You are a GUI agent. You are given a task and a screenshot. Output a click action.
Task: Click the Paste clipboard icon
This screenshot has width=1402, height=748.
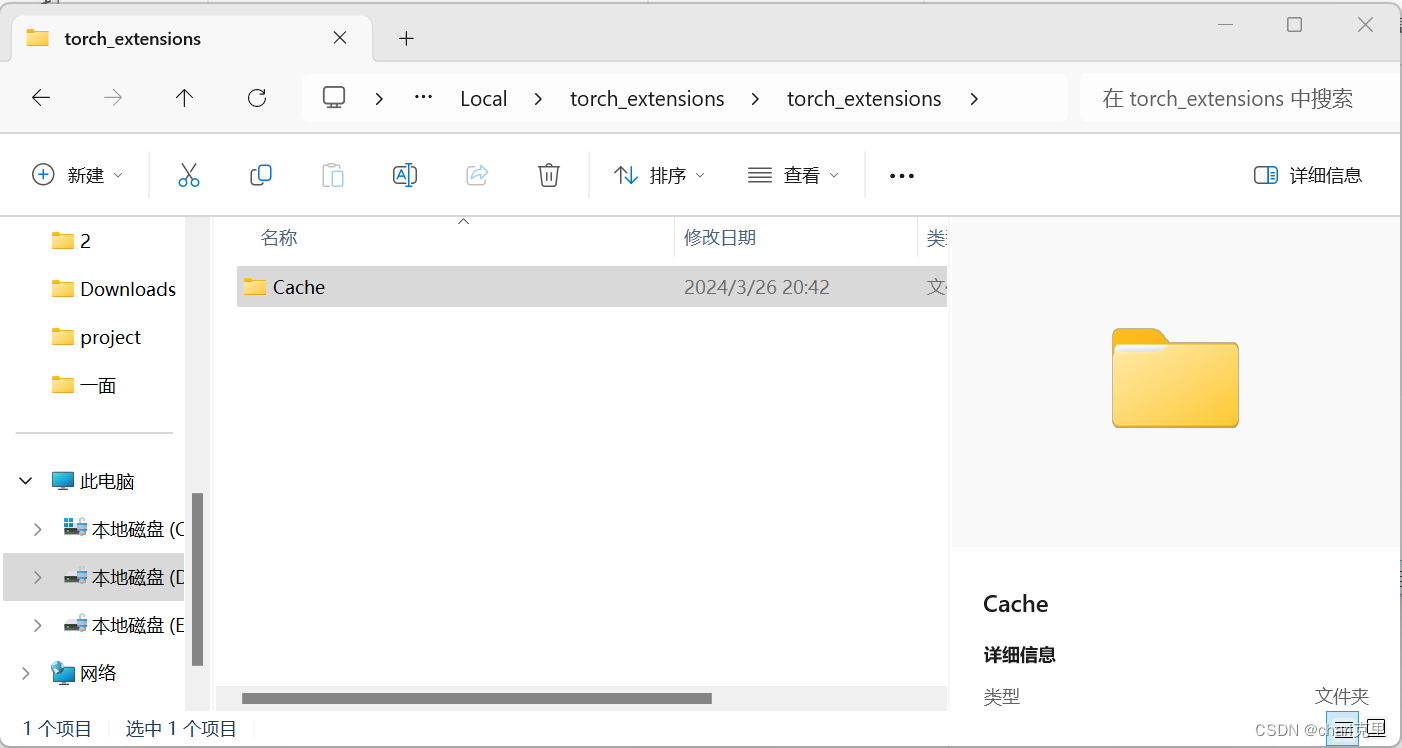(333, 175)
